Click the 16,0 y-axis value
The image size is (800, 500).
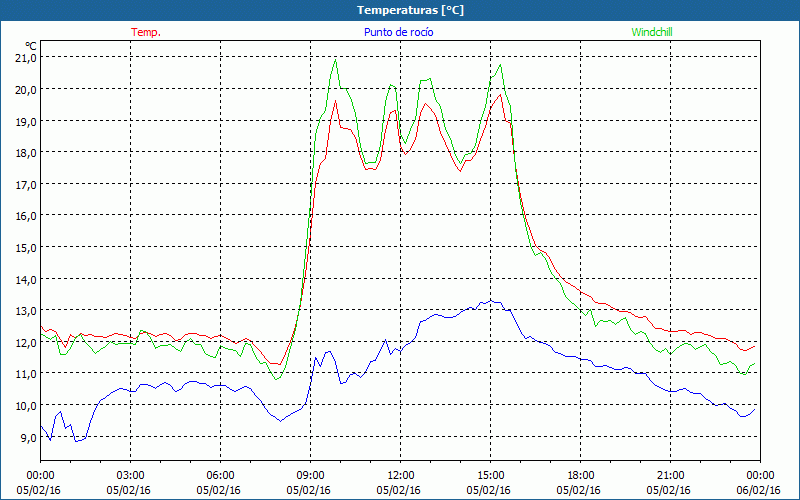point(26,216)
